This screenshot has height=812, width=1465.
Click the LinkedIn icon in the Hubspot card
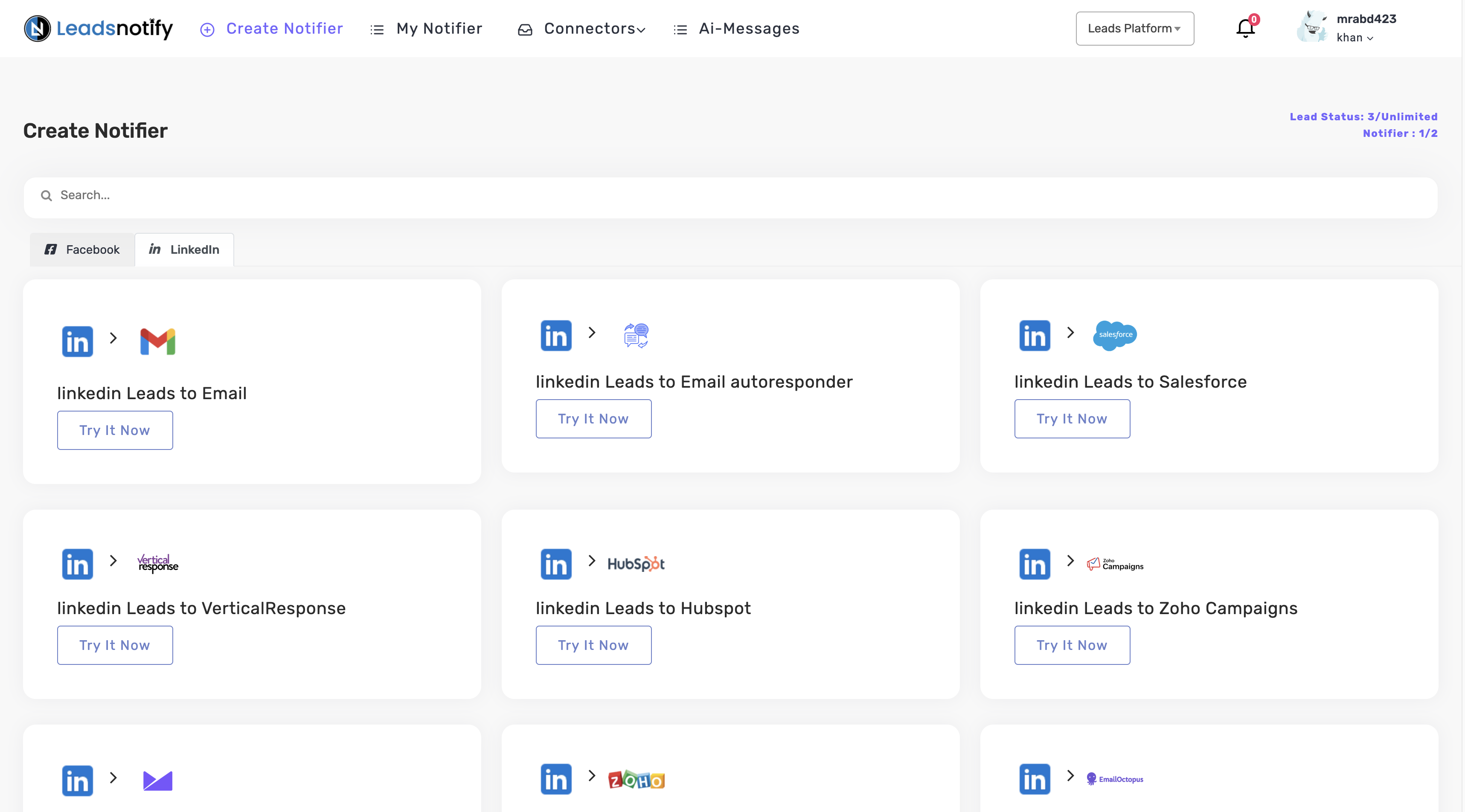point(555,564)
